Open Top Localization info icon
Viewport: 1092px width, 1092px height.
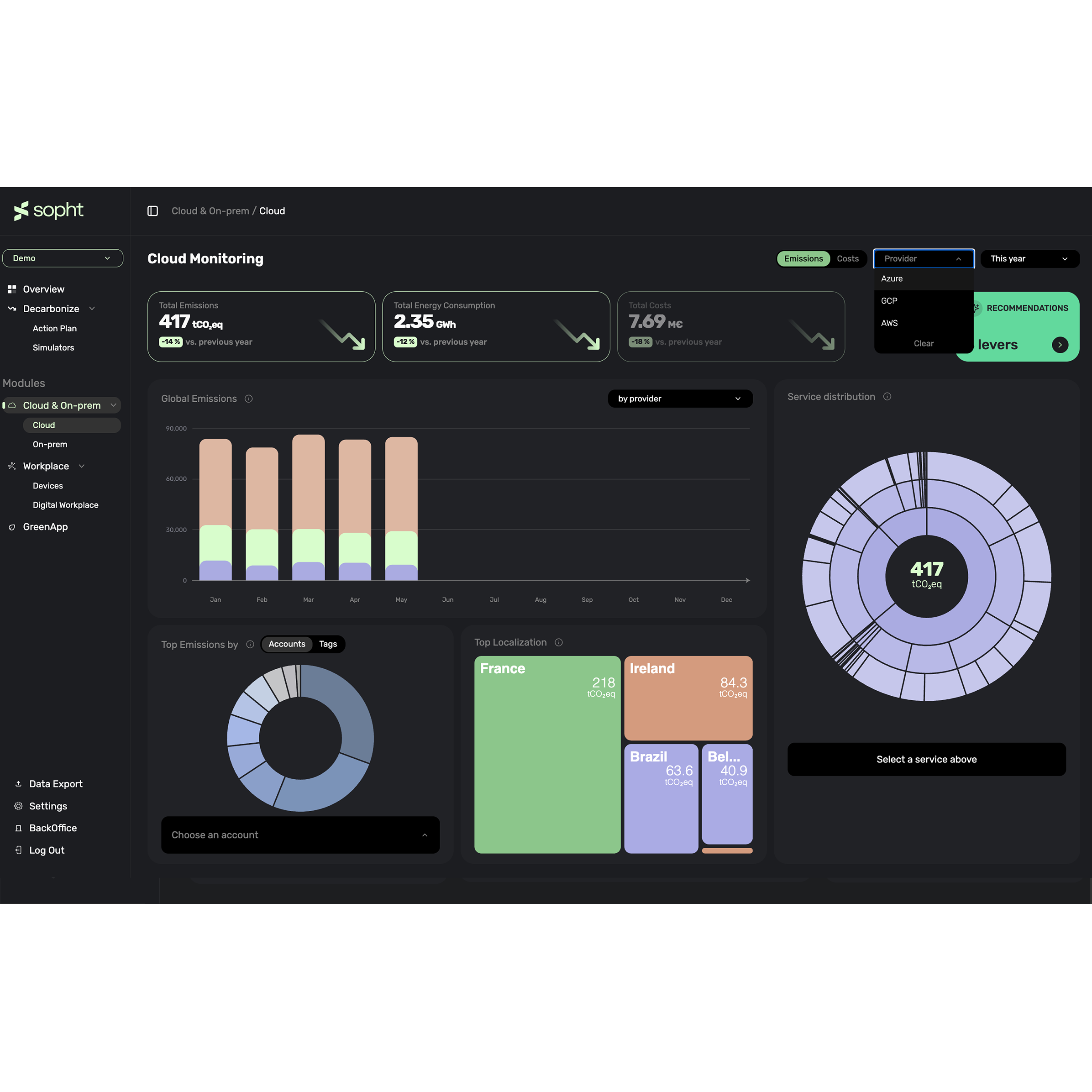(x=558, y=642)
